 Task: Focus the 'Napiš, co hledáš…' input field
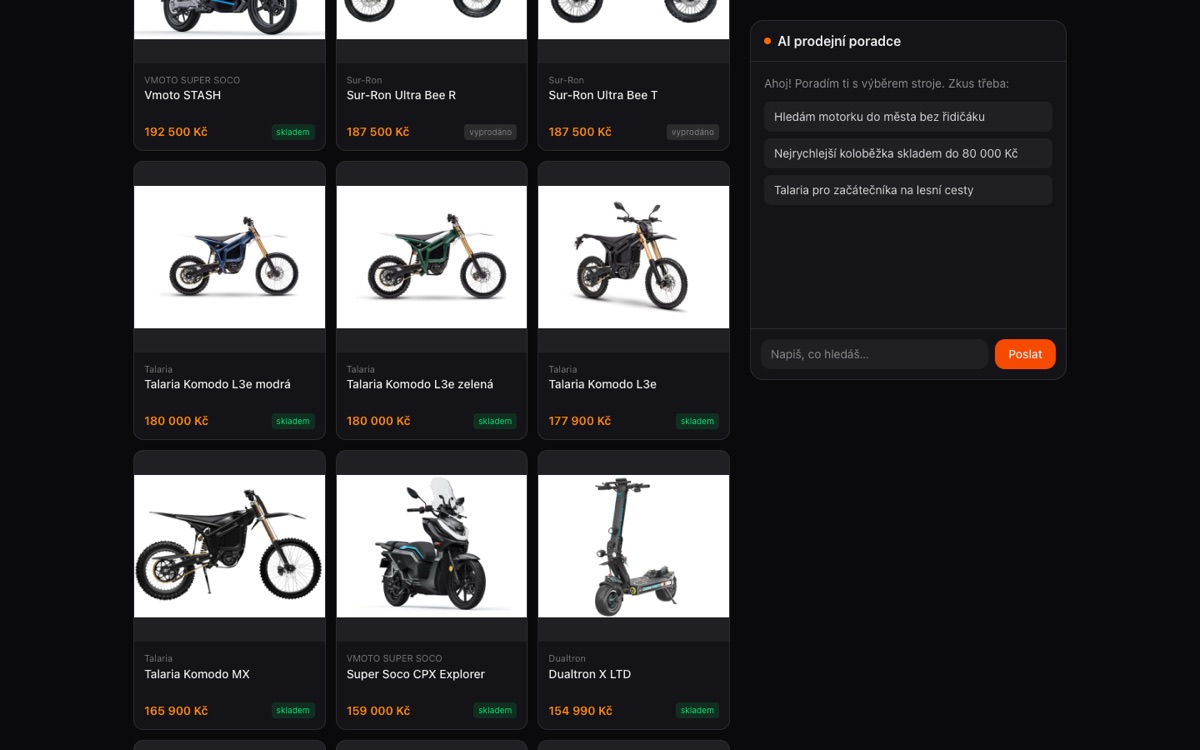[x=874, y=354]
